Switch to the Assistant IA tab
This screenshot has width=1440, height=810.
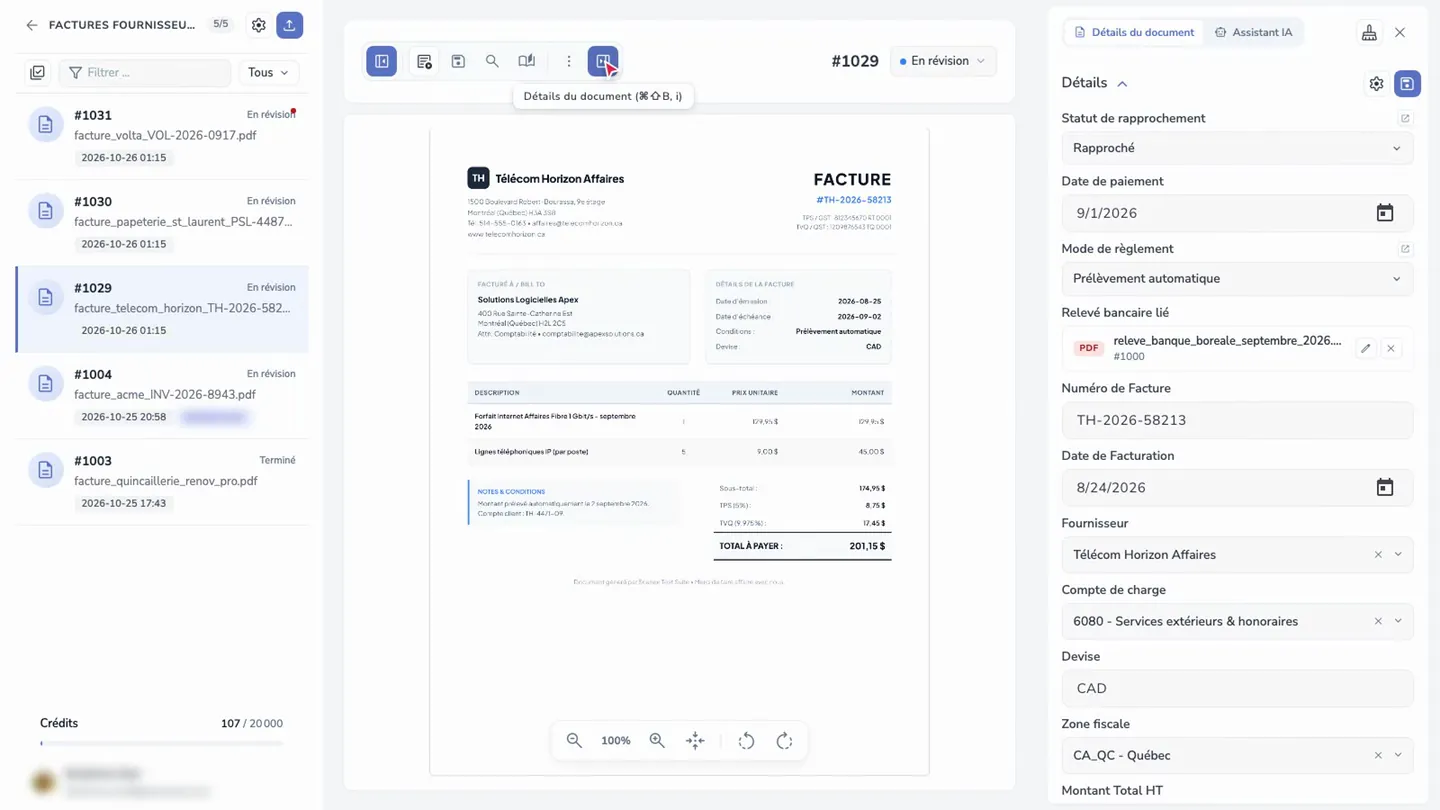point(1253,32)
